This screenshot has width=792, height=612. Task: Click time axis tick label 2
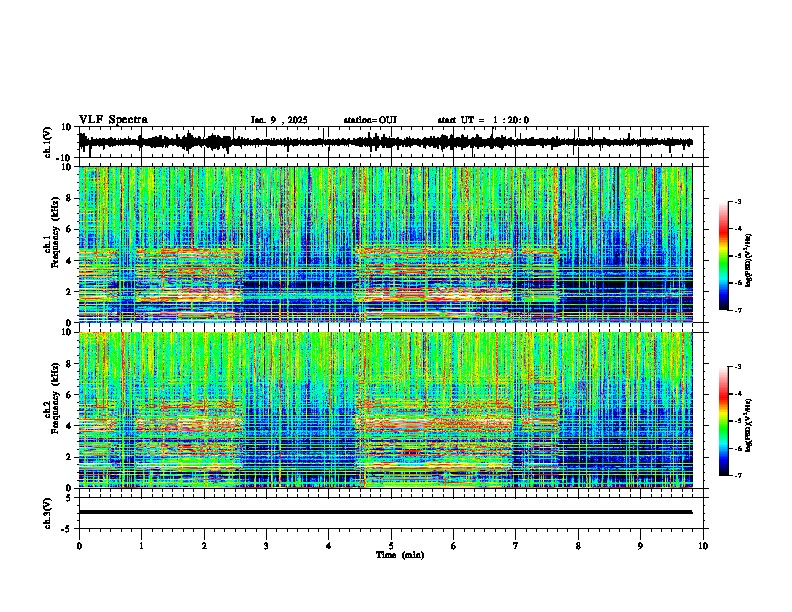point(204,546)
